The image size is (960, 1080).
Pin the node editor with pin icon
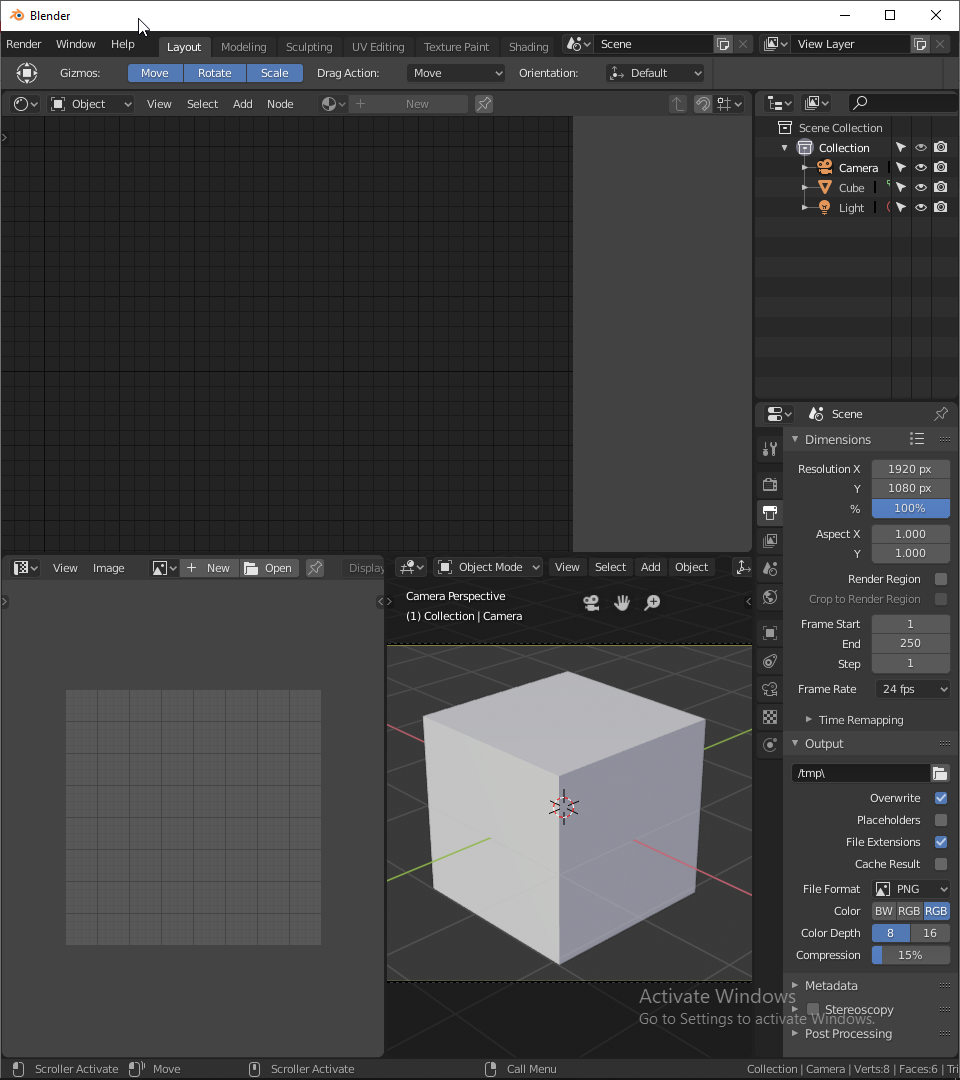(x=484, y=104)
